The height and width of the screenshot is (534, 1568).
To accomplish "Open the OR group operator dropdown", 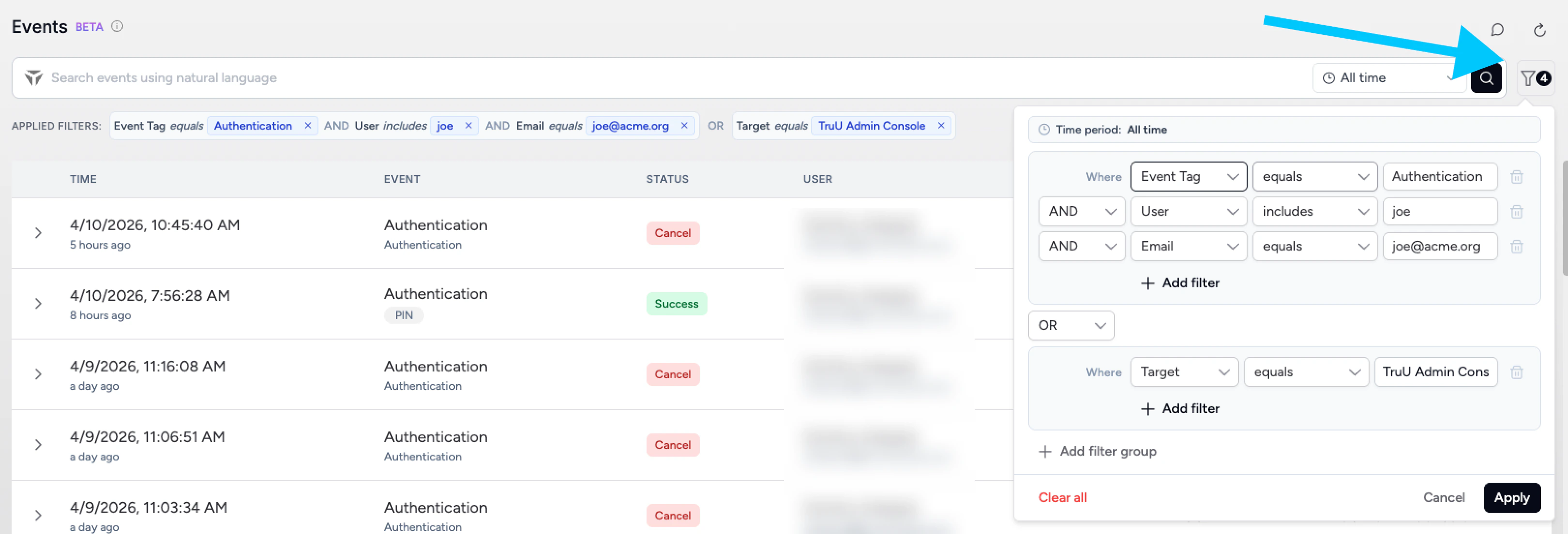I will [1070, 326].
